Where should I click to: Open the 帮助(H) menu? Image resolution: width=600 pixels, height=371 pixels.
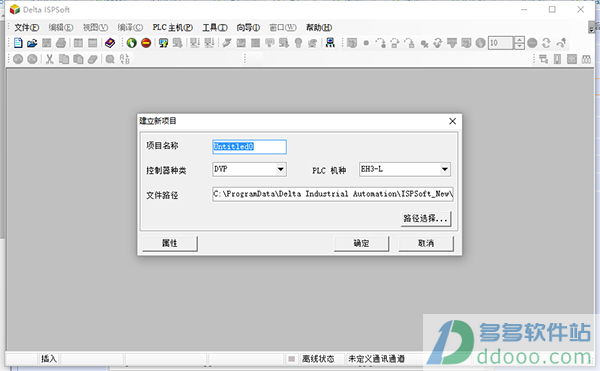(x=319, y=28)
